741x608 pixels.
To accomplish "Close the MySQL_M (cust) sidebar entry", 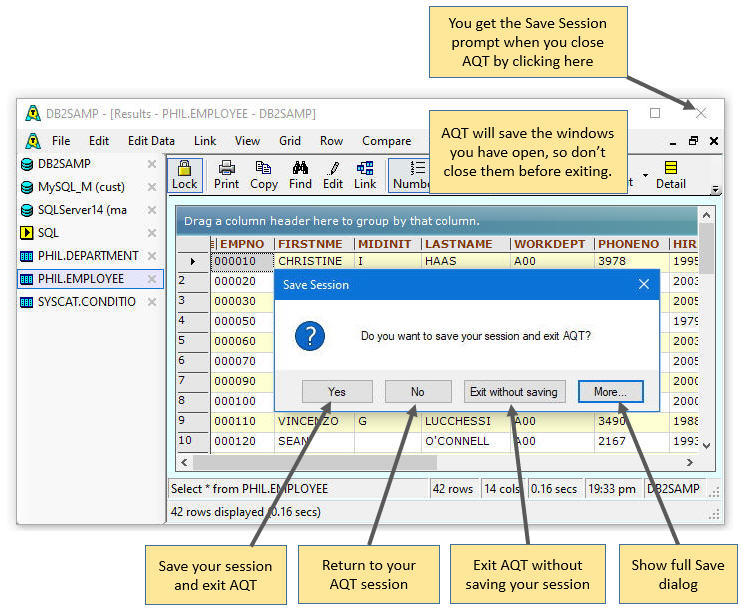I will [152, 187].
